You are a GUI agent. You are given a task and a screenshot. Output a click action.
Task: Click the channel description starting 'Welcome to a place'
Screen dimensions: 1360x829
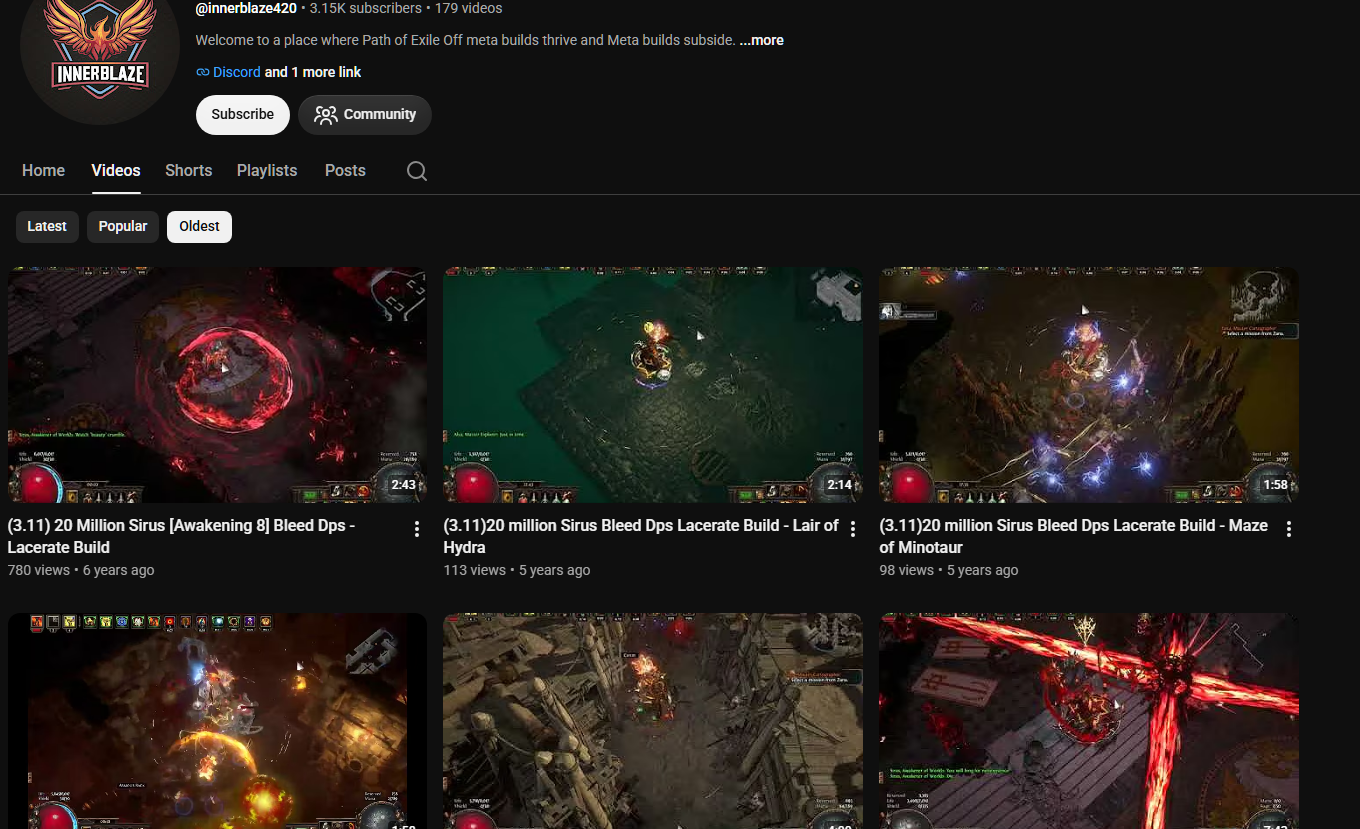tap(465, 40)
